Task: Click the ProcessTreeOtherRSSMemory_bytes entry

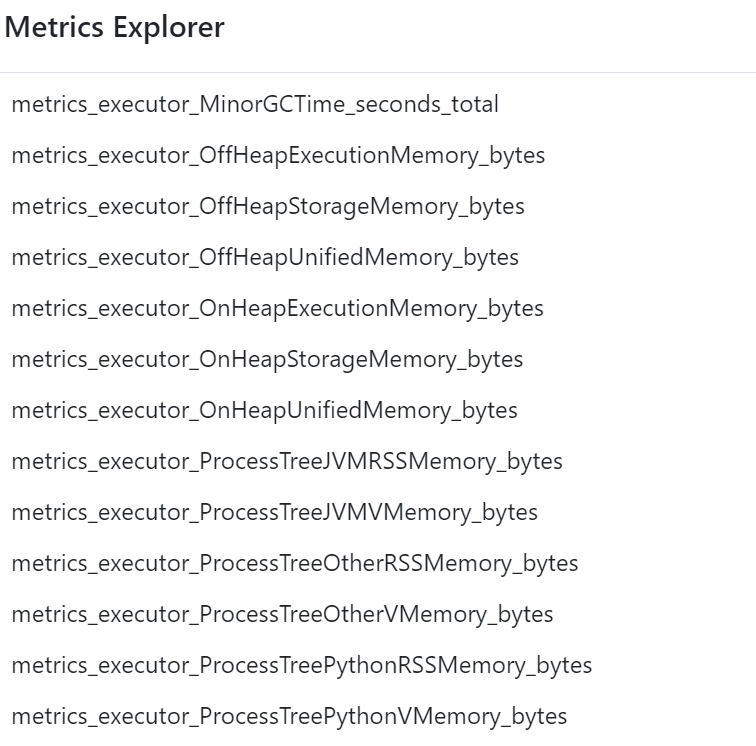Action: [x=294, y=563]
